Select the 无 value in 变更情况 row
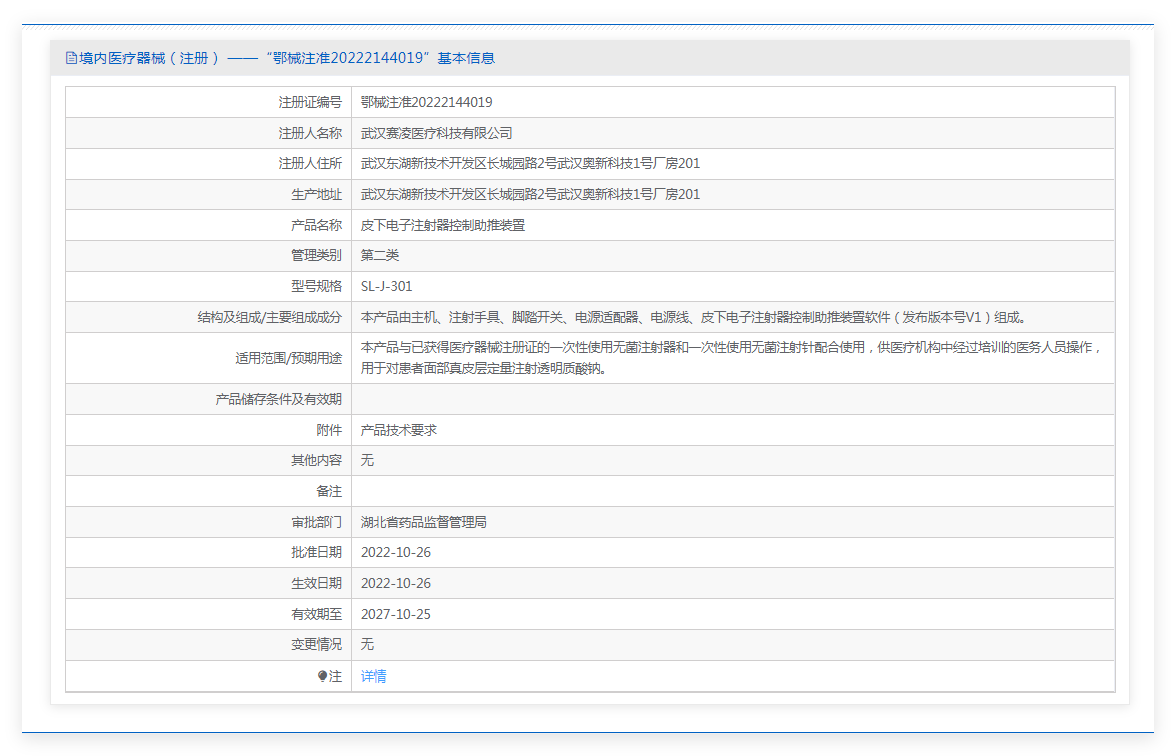 [x=367, y=645]
